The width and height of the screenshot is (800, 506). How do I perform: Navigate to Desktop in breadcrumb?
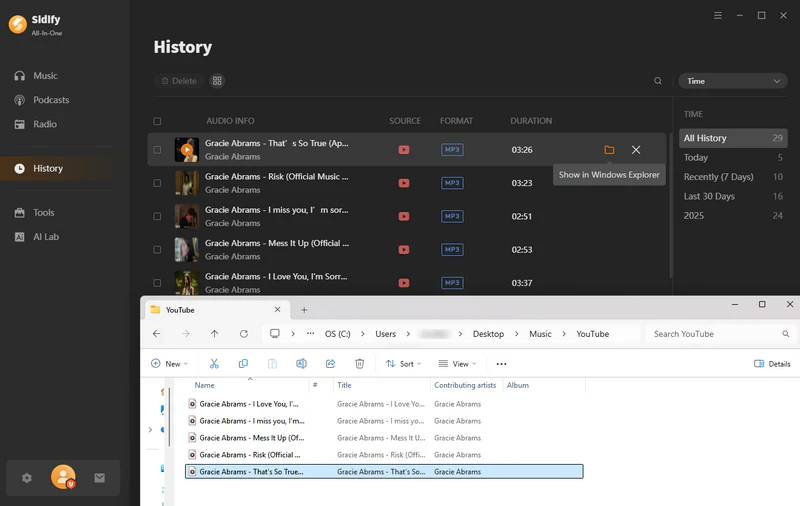click(488, 334)
